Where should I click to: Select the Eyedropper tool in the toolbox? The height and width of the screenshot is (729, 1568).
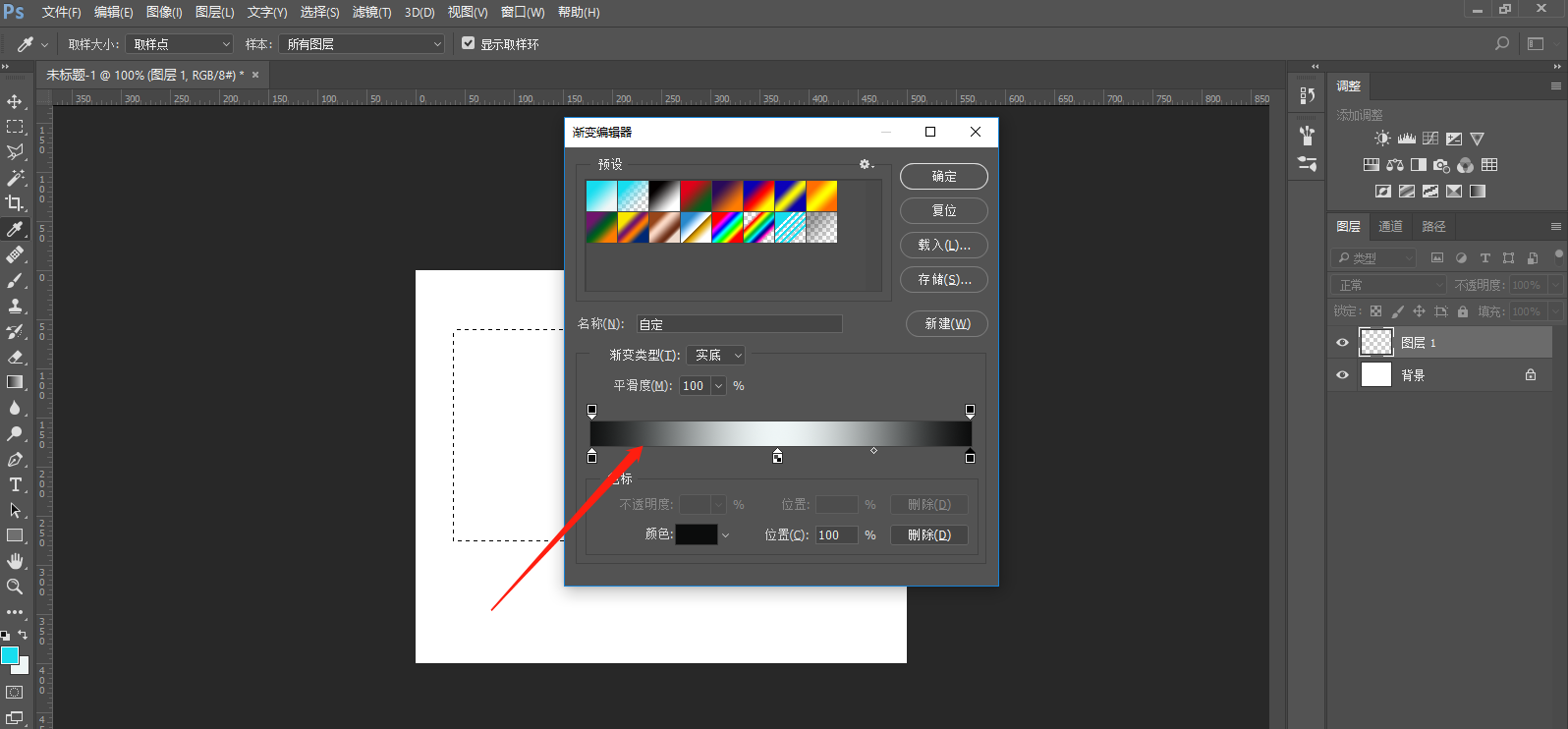(x=15, y=229)
